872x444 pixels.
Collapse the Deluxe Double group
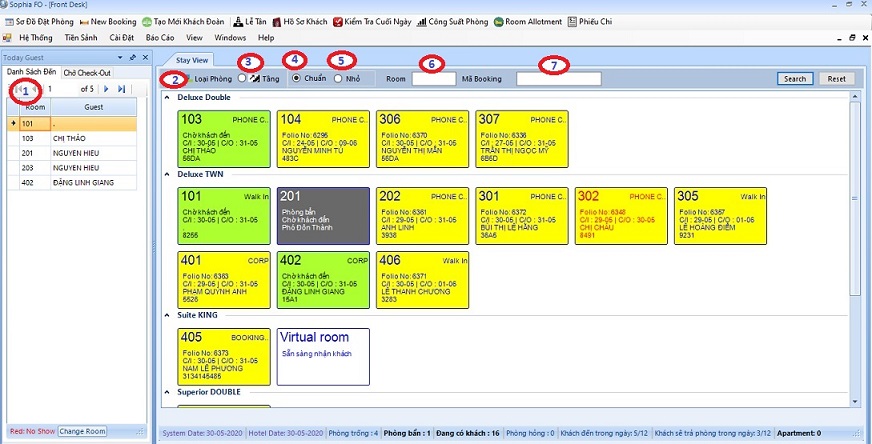(x=167, y=97)
